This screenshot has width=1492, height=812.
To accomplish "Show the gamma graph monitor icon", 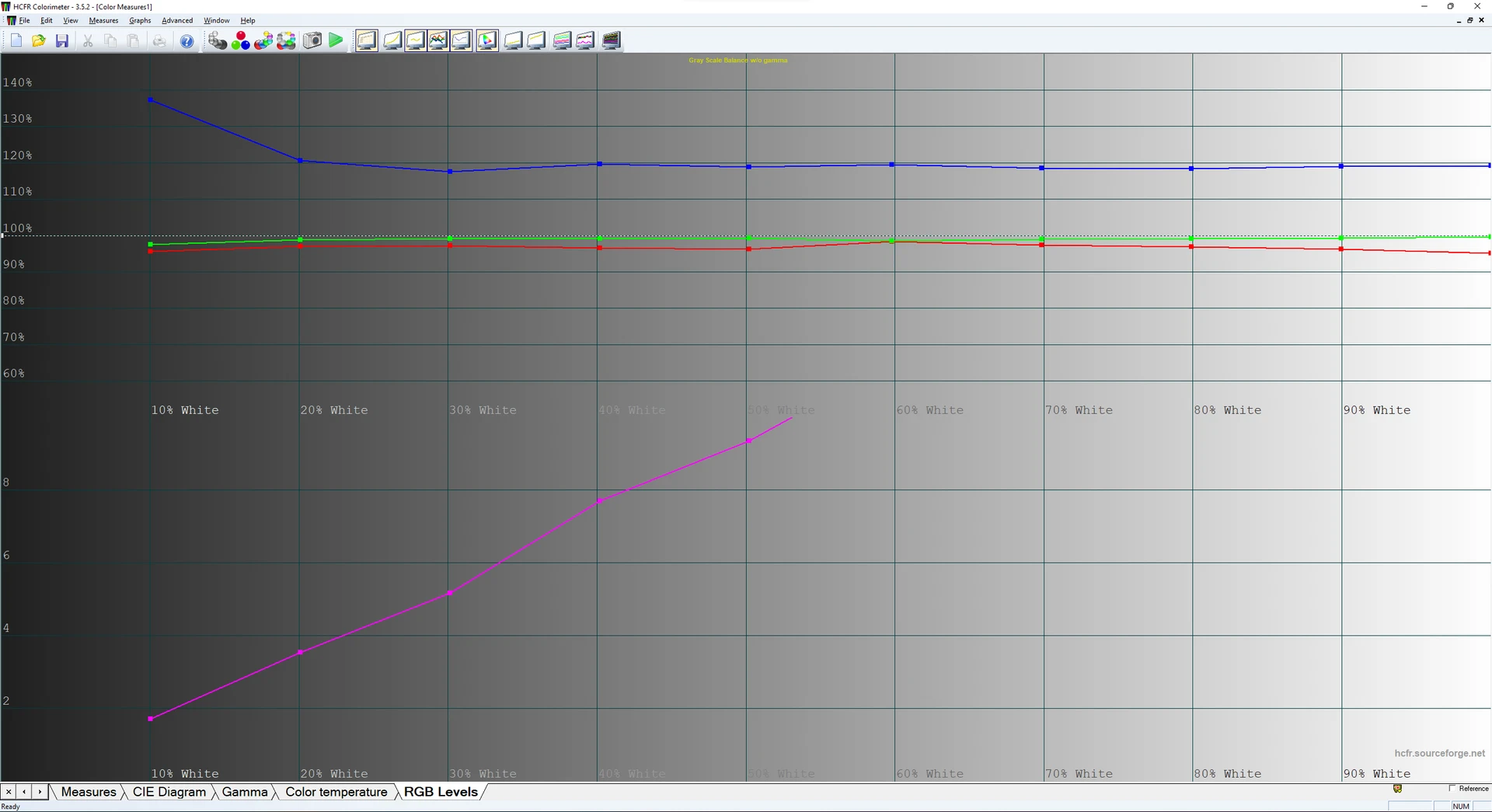I will tap(416, 40).
